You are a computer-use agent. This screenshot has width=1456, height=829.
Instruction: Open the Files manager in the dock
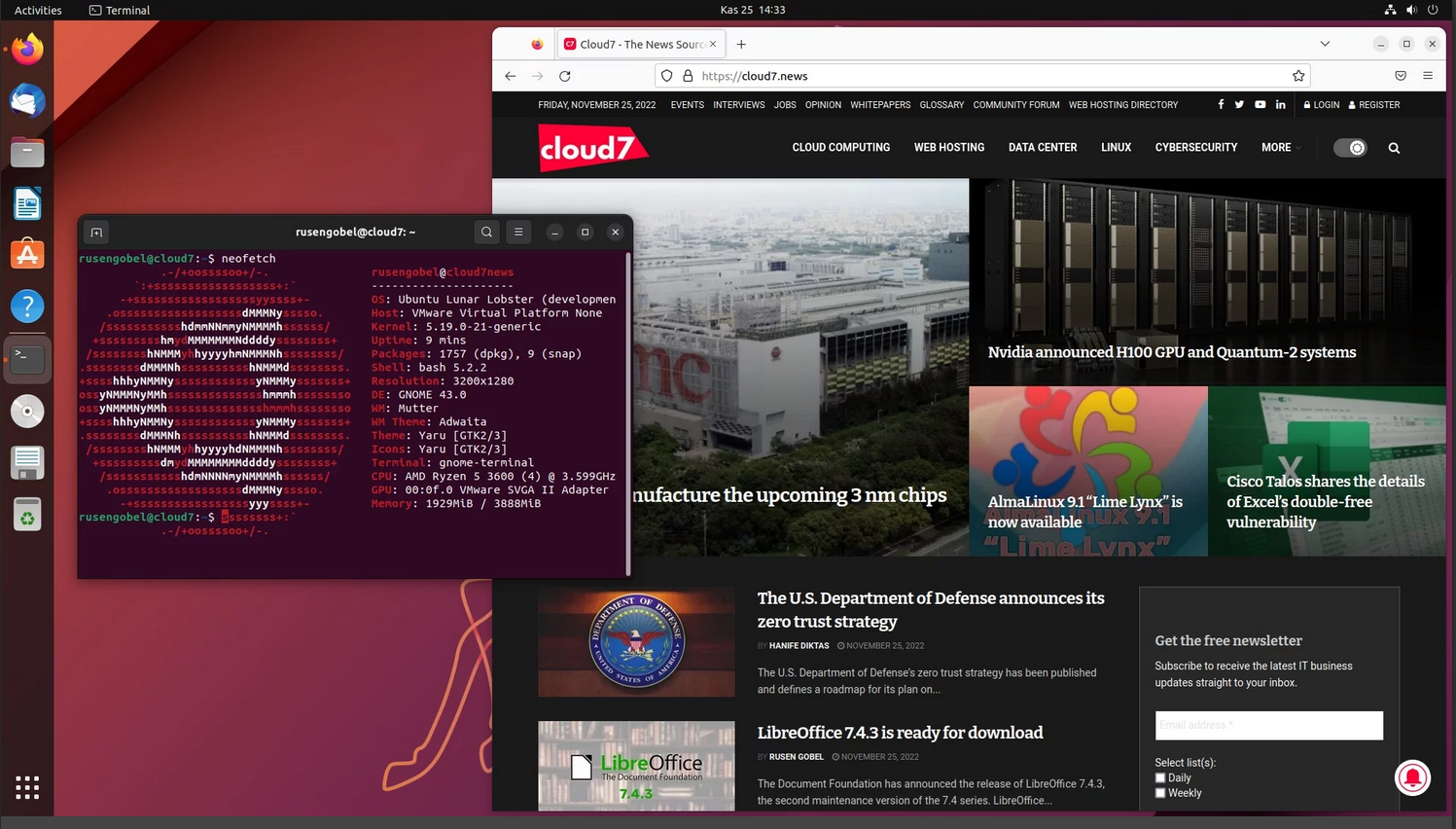[27, 152]
